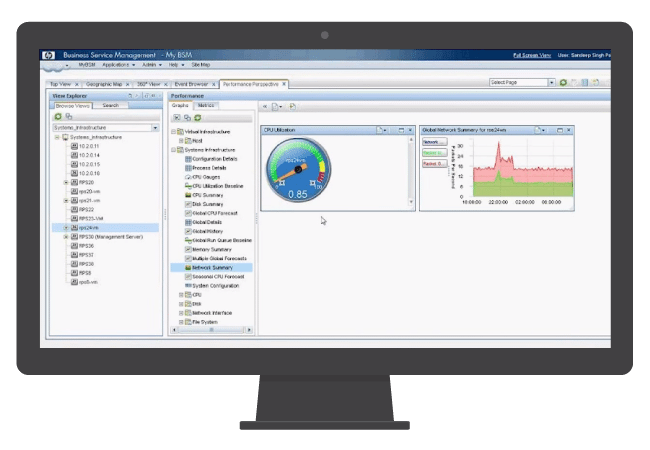This screenshot has width=650, height=450.
Task: Open the Memory Summary graph
Action: (209, 249)
